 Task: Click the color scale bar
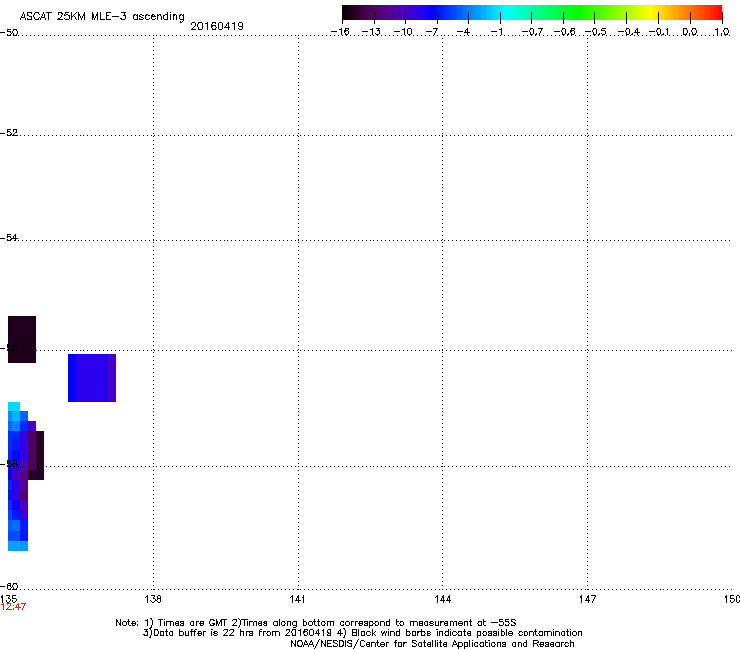coord(532,13)
